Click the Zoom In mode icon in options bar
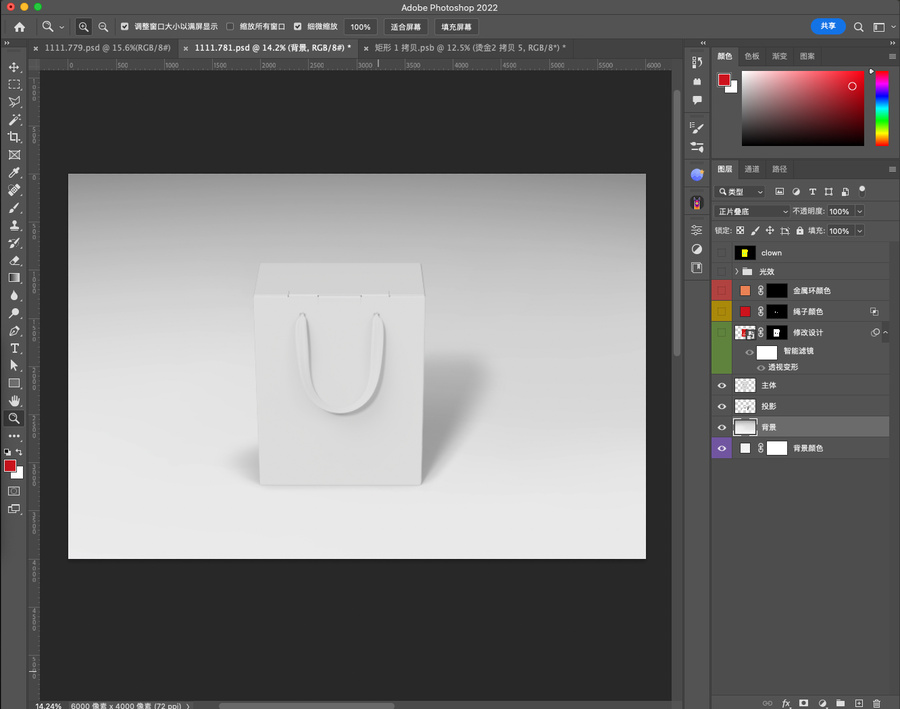This screenshot has height=709, width=900. (x=84, y=27)
